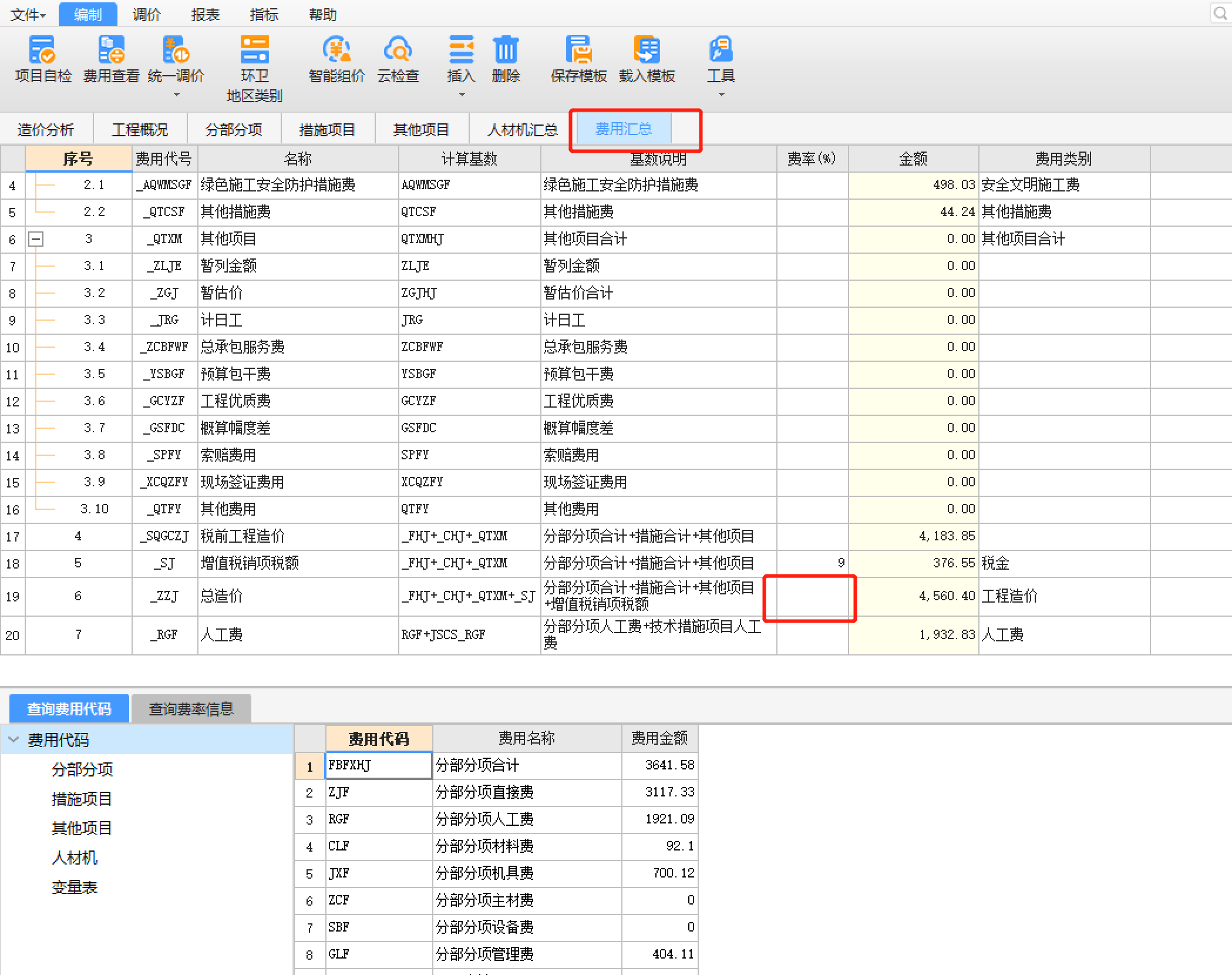This screenshot has width=1232, height=975.
Task: Select 现场签证费用 name cell
Action: coord(298,482)
